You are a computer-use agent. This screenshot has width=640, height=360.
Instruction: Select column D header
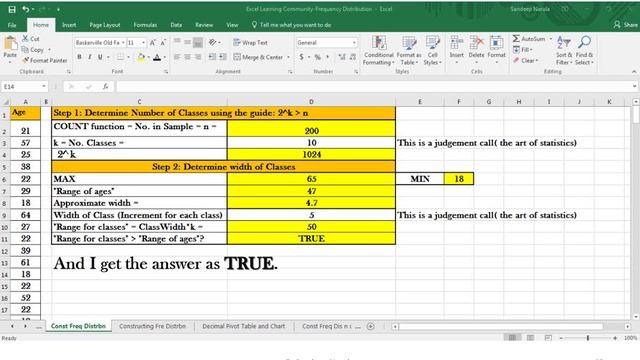311,101
